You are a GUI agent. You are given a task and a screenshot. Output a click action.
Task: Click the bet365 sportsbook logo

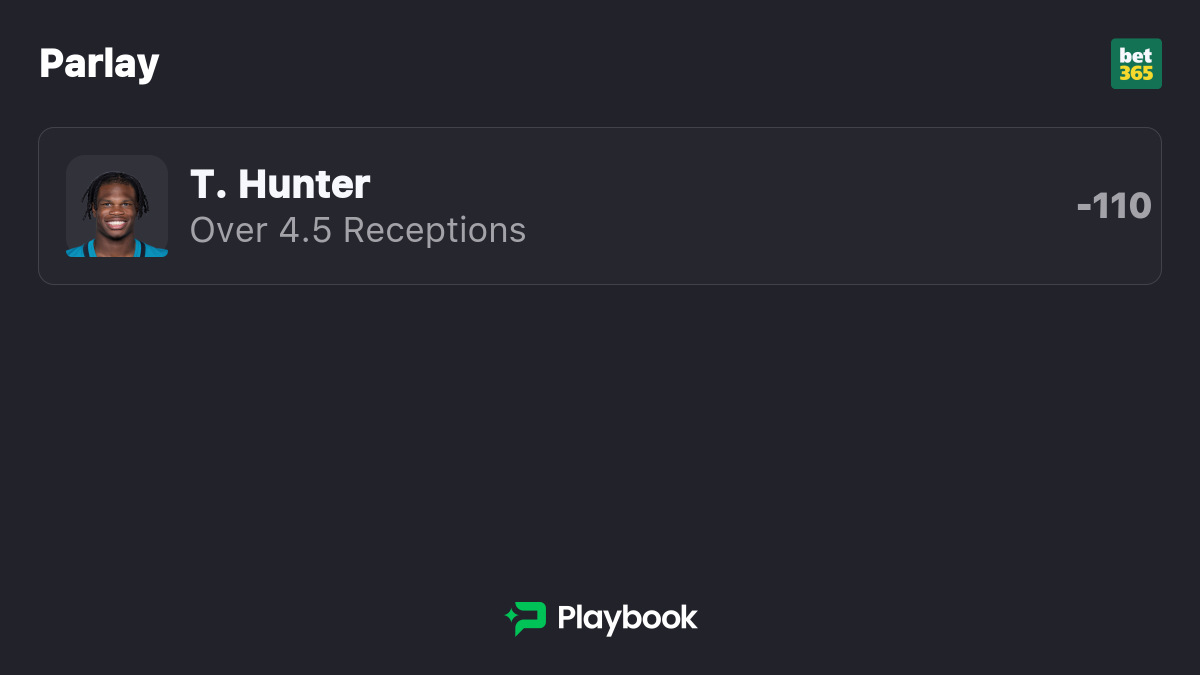[x=1136, y=64]
